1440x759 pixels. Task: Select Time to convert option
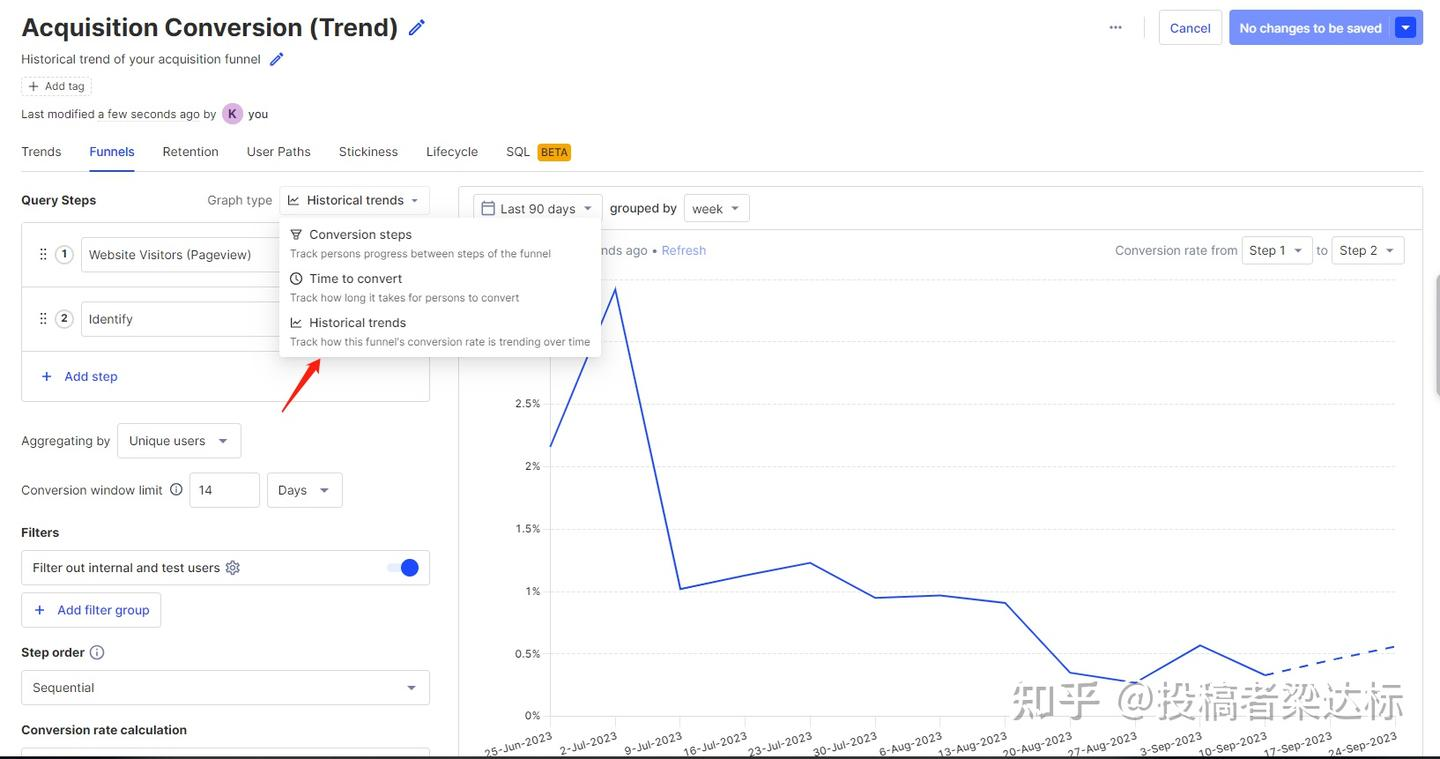[355, 279]
